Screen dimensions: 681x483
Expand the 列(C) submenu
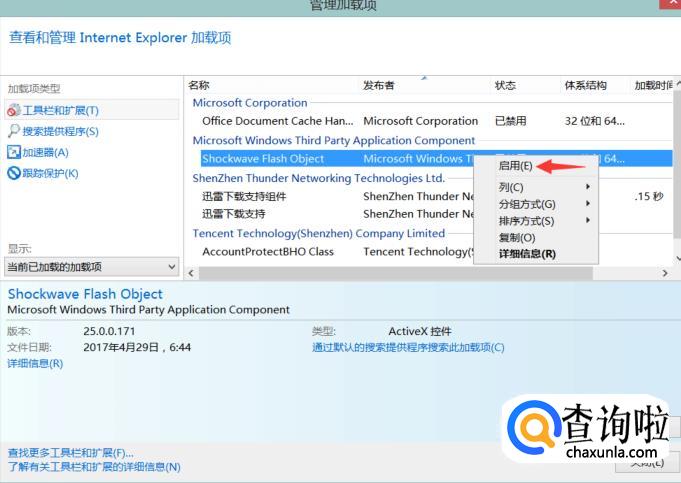536,187
